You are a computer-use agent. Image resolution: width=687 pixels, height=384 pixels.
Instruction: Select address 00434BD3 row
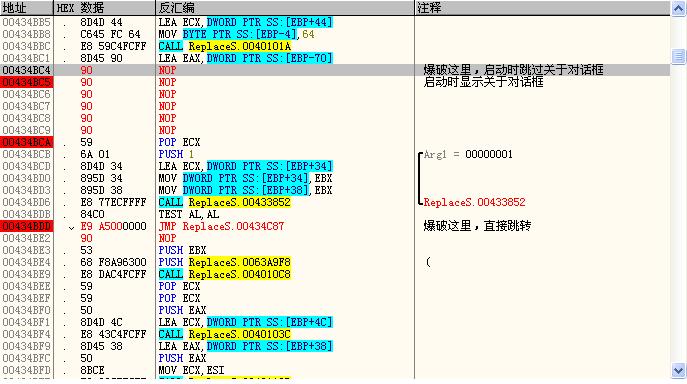pos(27,190)
